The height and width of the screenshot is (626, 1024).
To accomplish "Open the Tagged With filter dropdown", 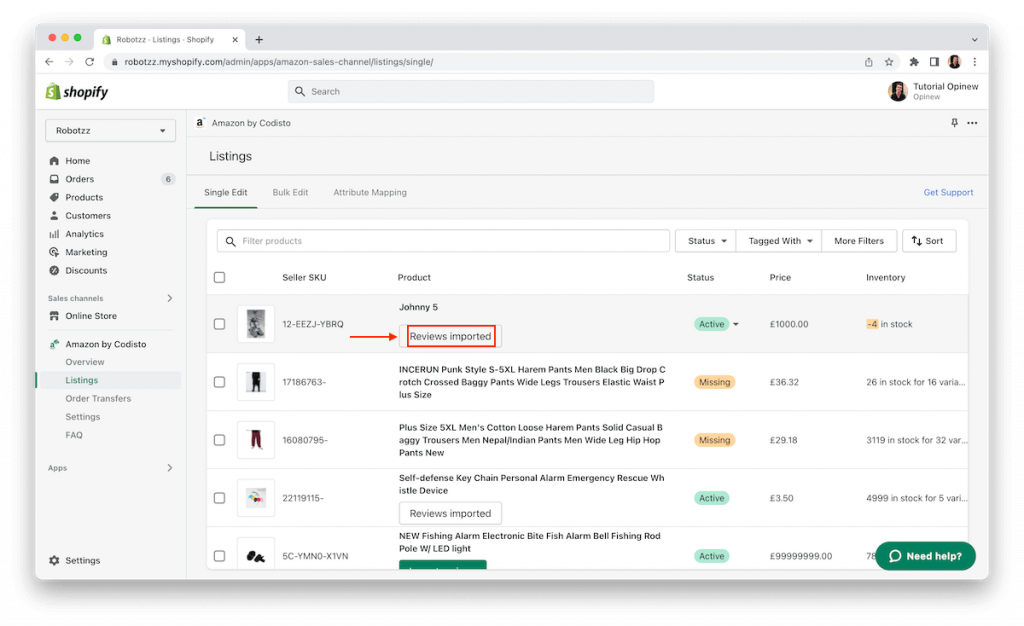I will [779, 241].
